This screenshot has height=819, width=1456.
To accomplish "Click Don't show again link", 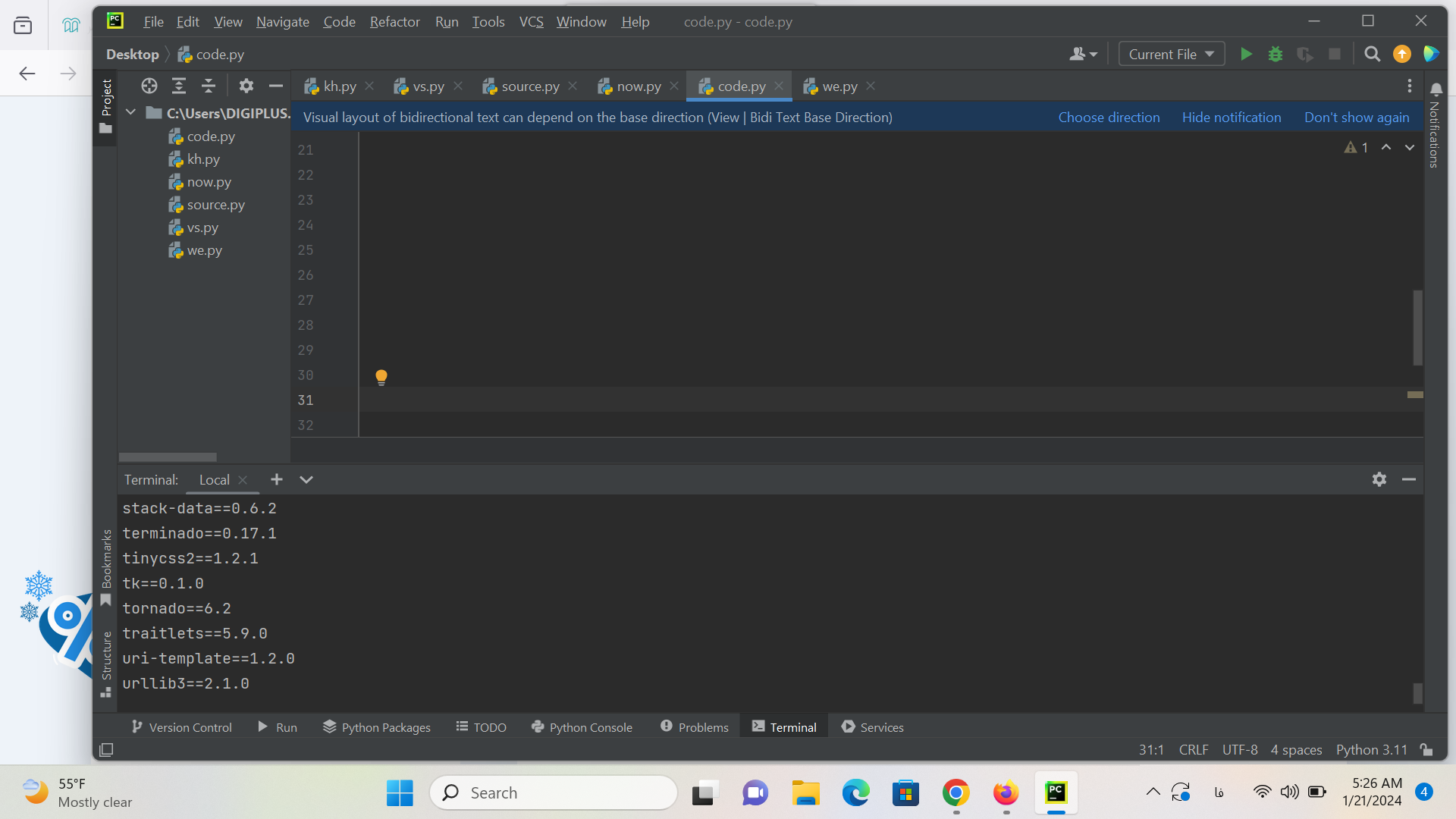I will pyautogui.click(x=1356, y=118).
